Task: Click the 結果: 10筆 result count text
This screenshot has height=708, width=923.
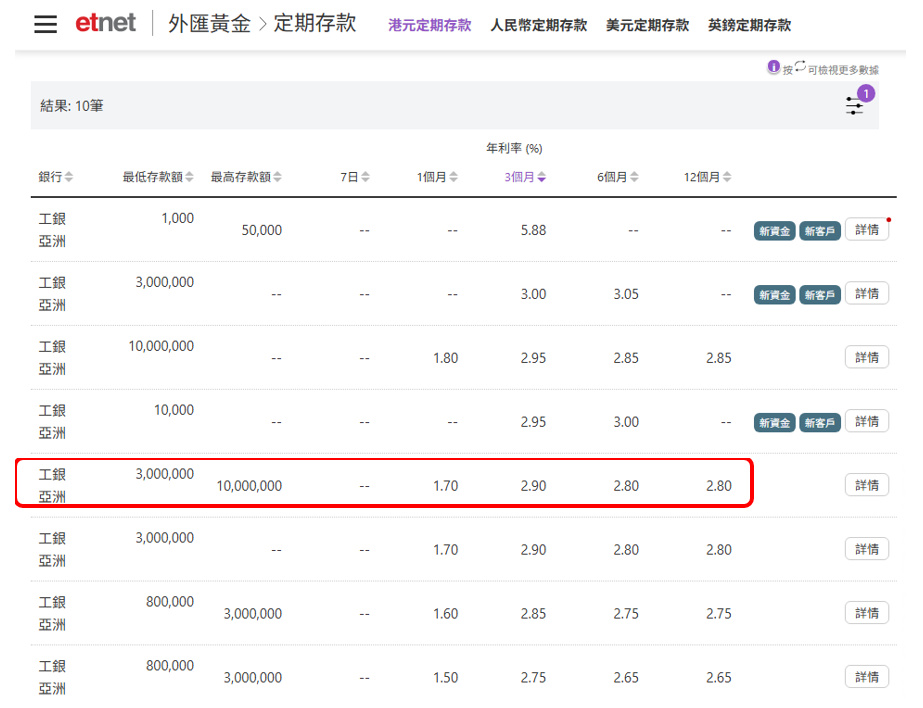Action: pos(72,106)
